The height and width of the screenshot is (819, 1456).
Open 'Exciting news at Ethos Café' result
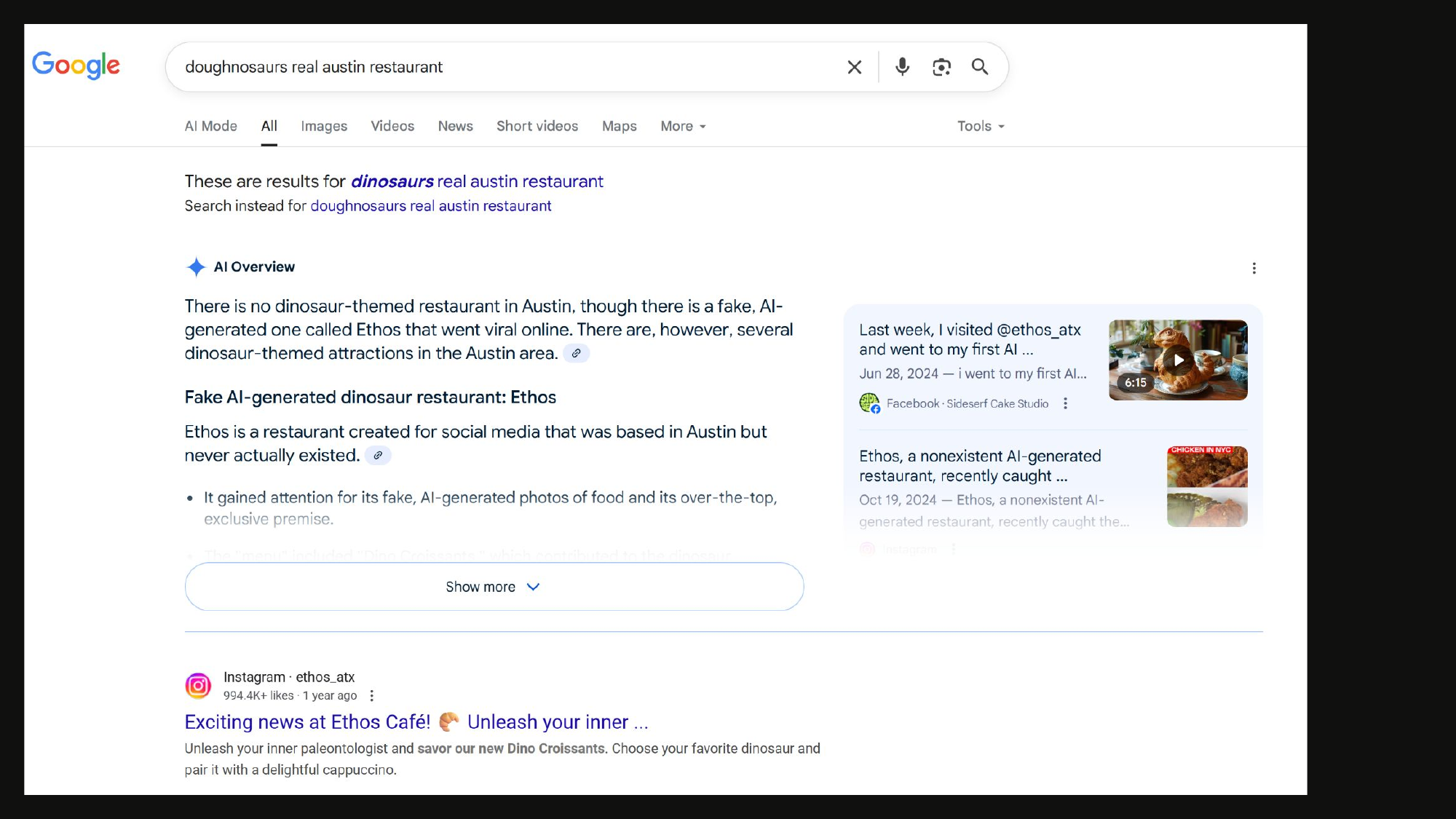coord(416,722)
